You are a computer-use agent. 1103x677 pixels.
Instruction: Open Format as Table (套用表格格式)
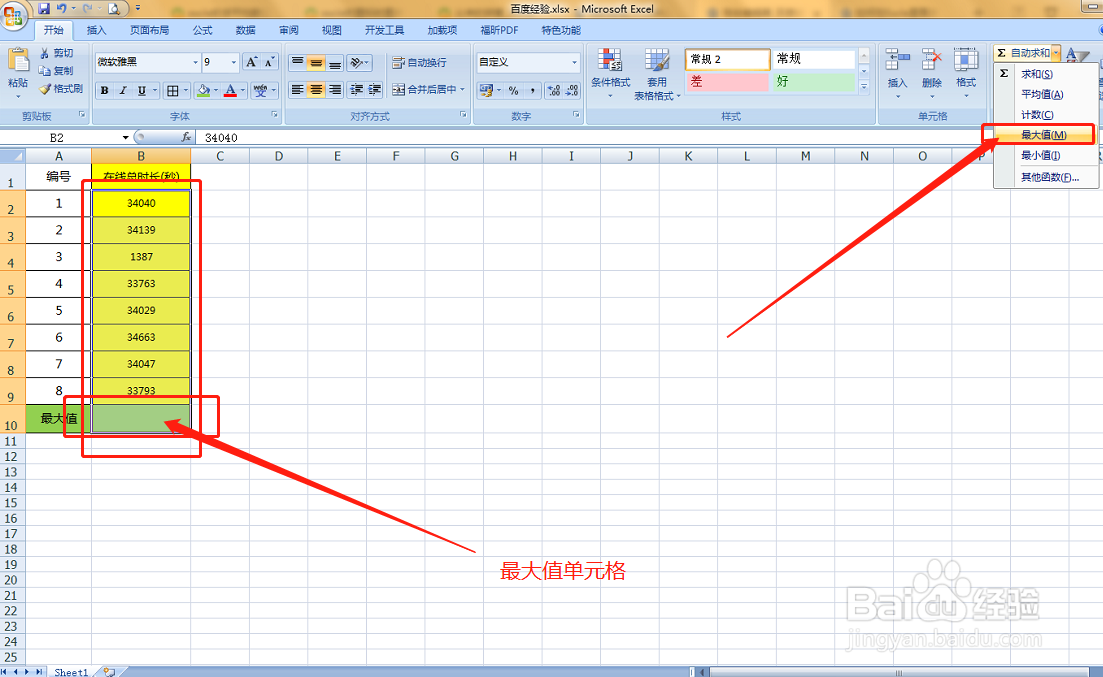pyautogui.click(x=656, y=75)
